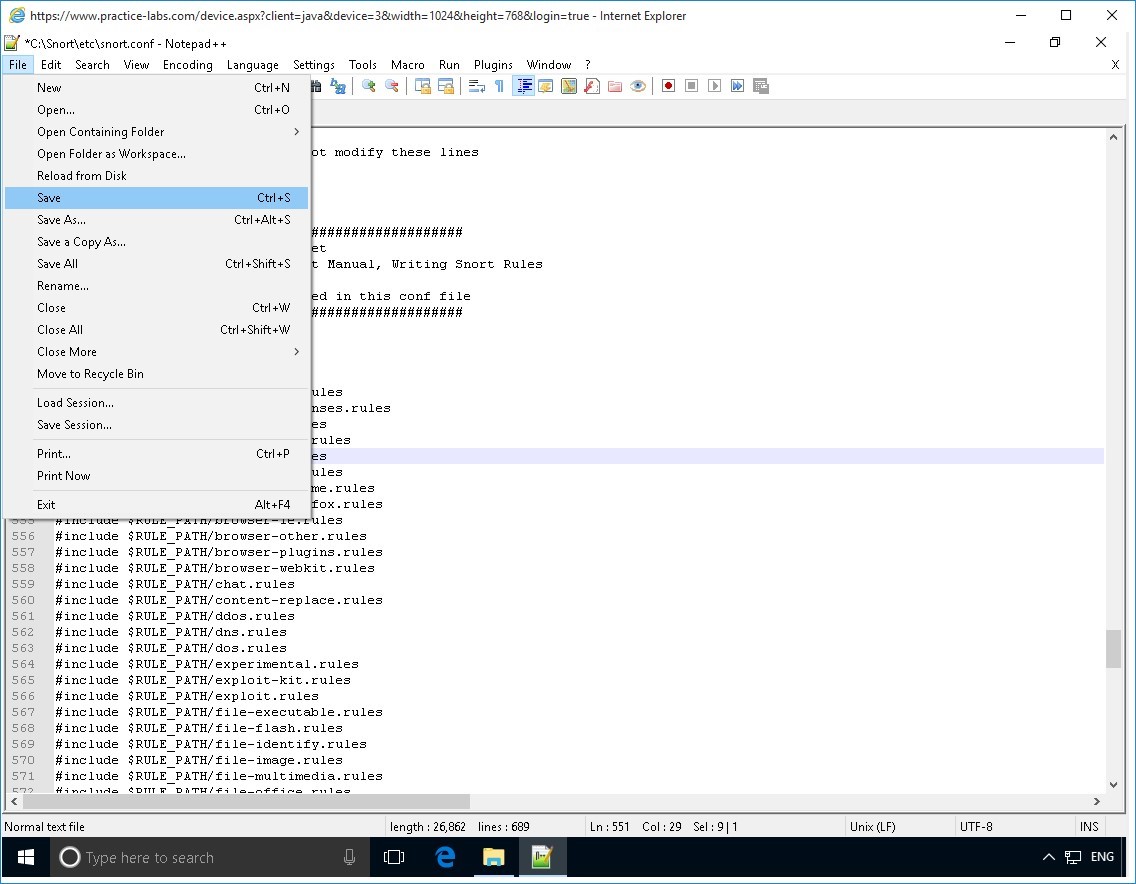Image resolution: width=1136 pixels, height=884 pixels.
Task: Click the Run macro multiple times icon
Action: pos(737,87)
